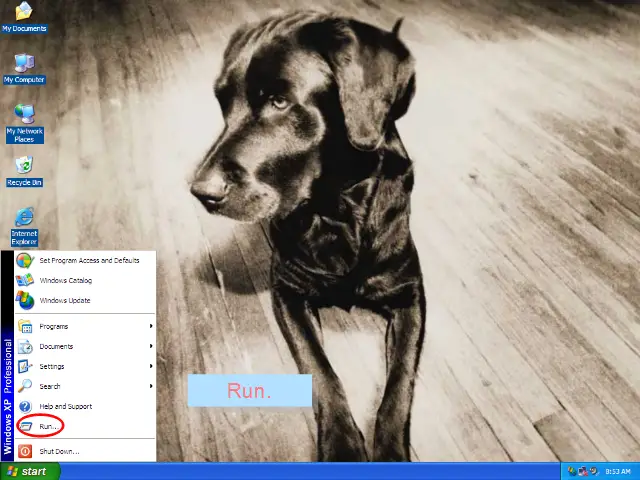
Task: Click the Windows Update globe icon
Action: click(25, 300)
